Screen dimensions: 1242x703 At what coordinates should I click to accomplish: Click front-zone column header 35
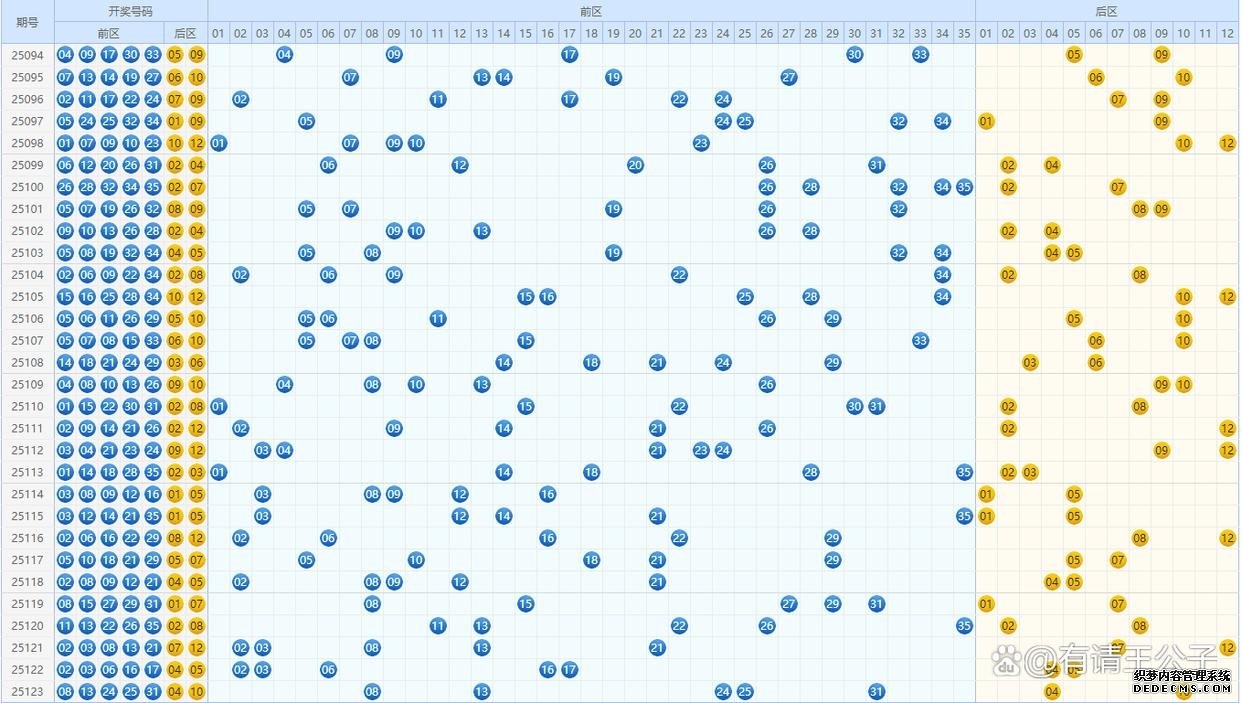click(964, 33)
